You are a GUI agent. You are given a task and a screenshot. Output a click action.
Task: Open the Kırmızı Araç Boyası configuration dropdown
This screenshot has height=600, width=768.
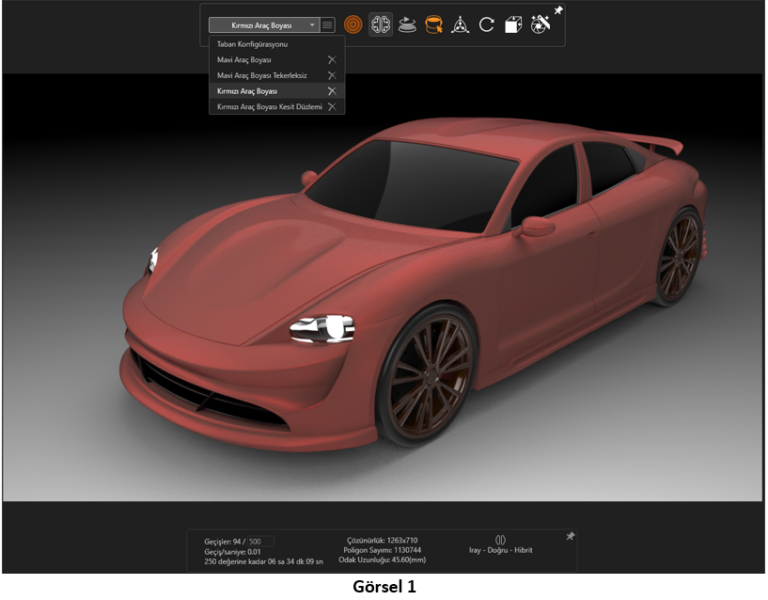[x=263, y=25]
